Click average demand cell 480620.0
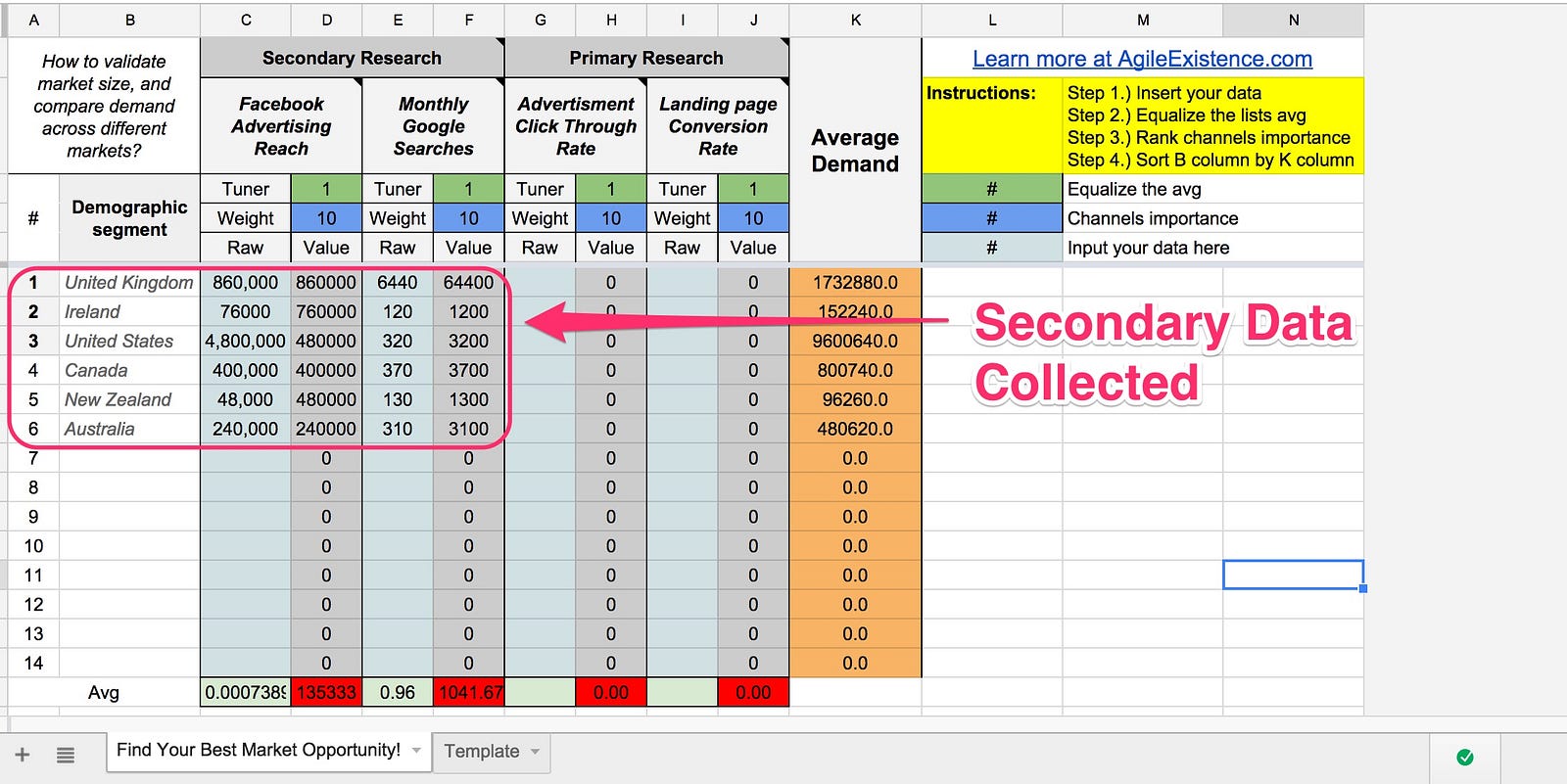1567x784 pixels. pyautogui.click(x=855, y=430)
